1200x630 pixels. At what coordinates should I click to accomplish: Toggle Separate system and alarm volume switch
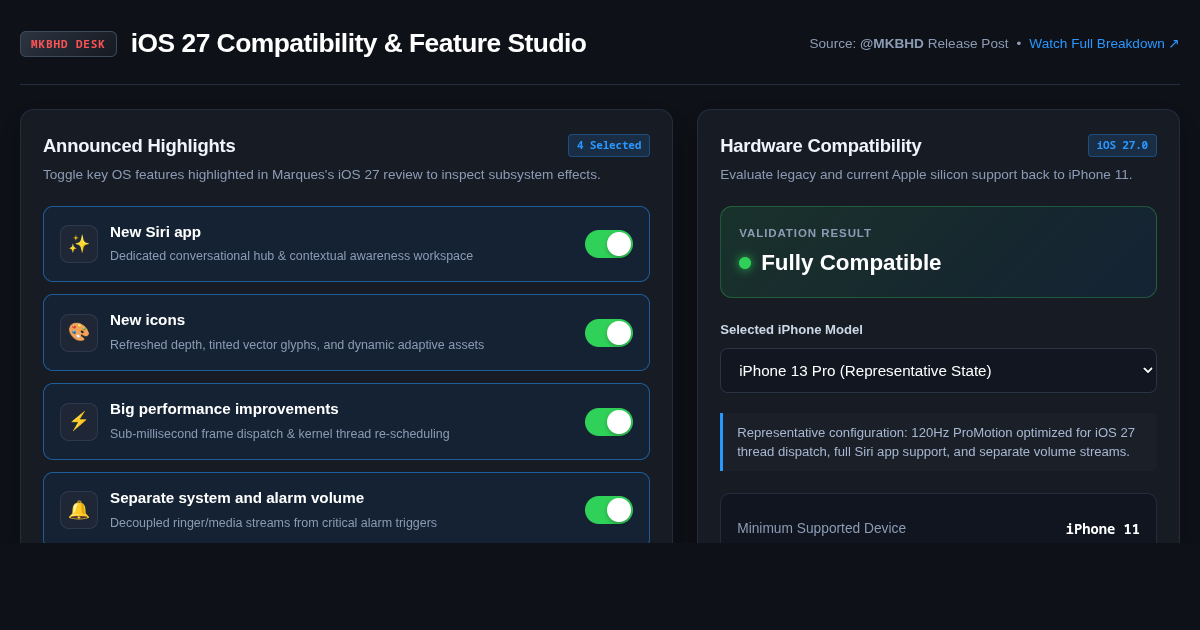pos(609,510)
